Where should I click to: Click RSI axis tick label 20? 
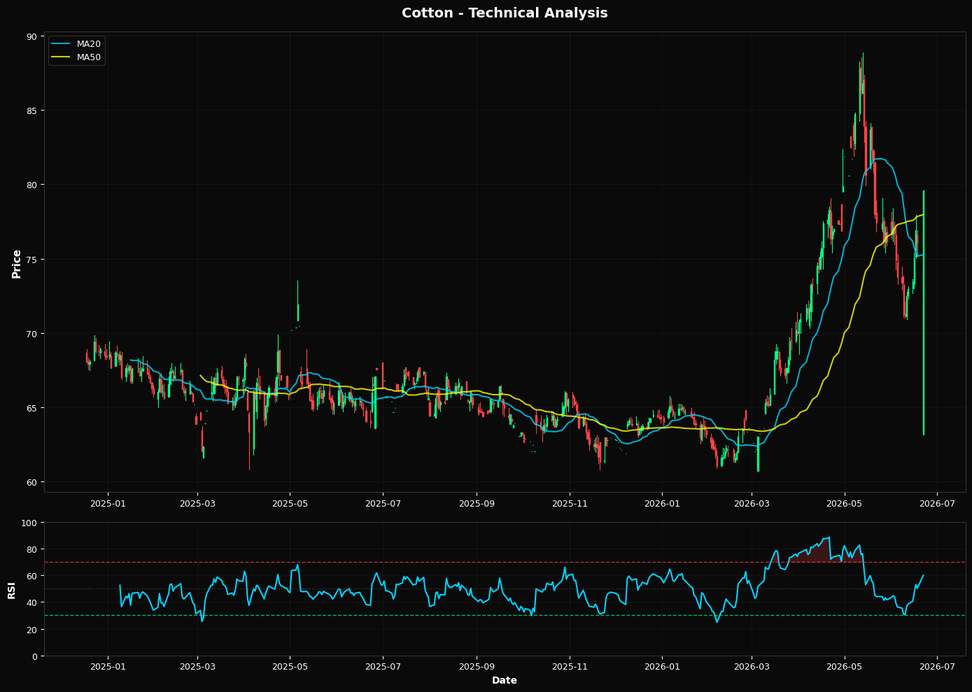point(32,630)
